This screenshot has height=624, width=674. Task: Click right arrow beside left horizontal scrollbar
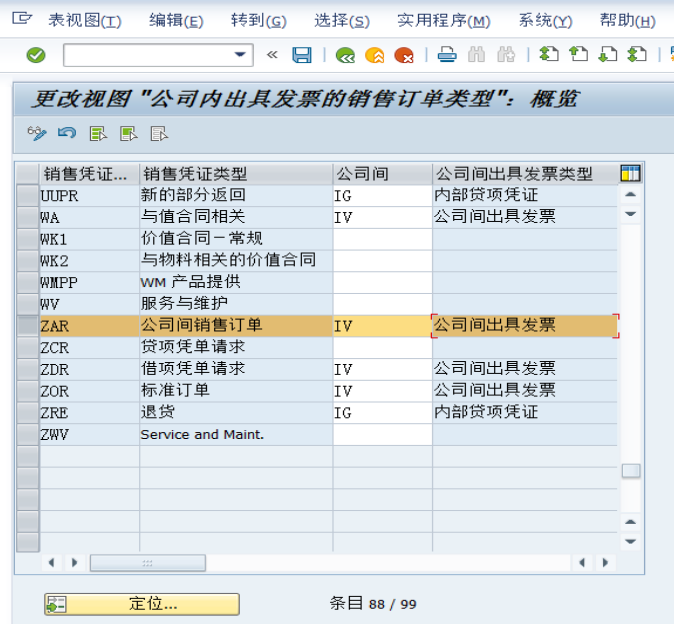click(x=75, y=563)
